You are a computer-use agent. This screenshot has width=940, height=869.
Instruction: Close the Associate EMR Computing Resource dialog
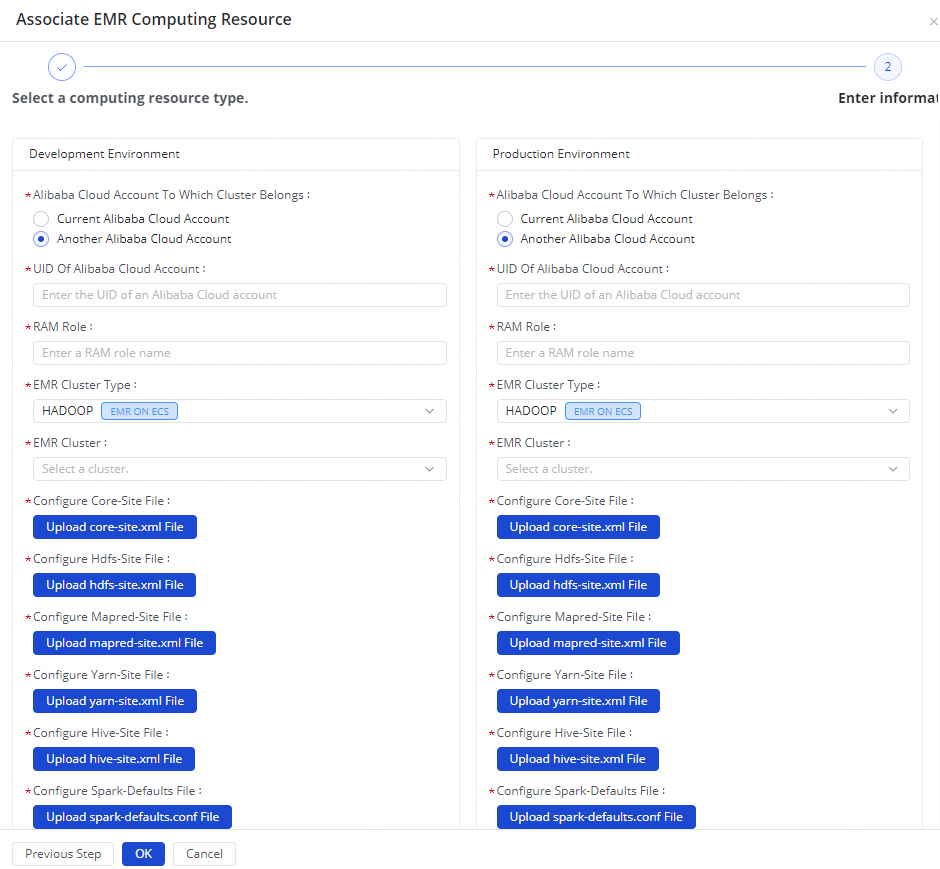pyautogui.click(x=933, y=22)
